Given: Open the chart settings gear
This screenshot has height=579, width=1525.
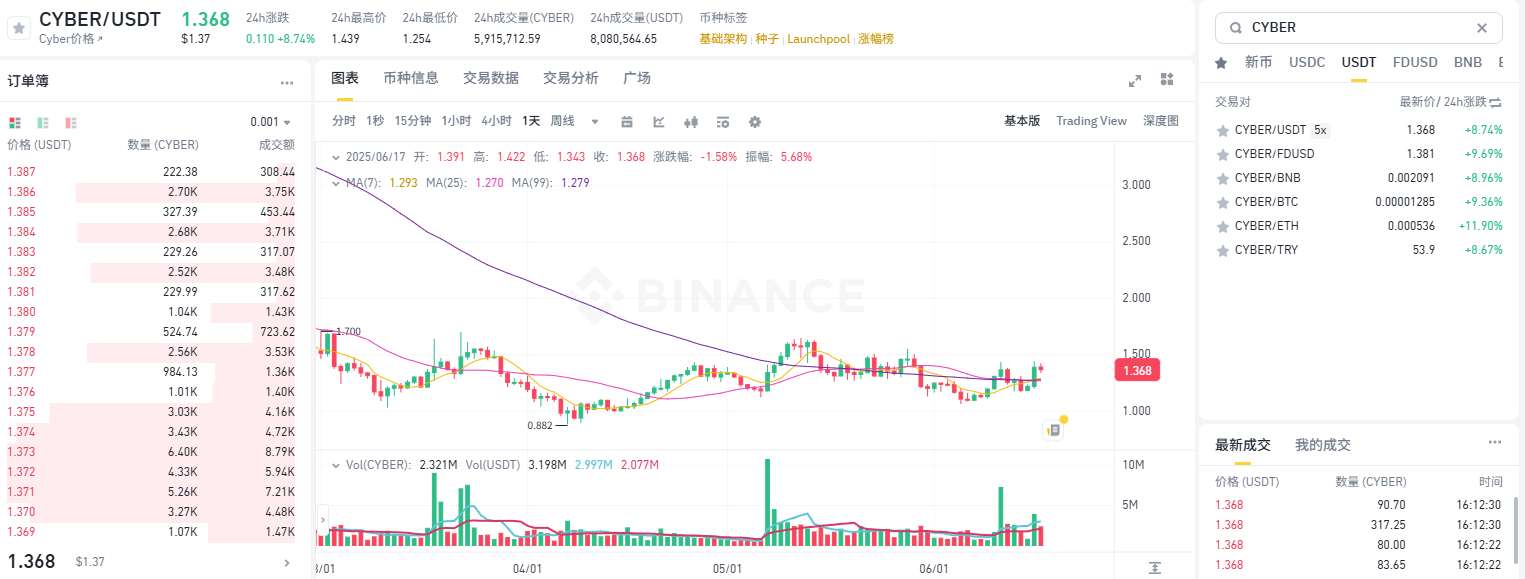Looking at the screenshot, I should [755, 122].
